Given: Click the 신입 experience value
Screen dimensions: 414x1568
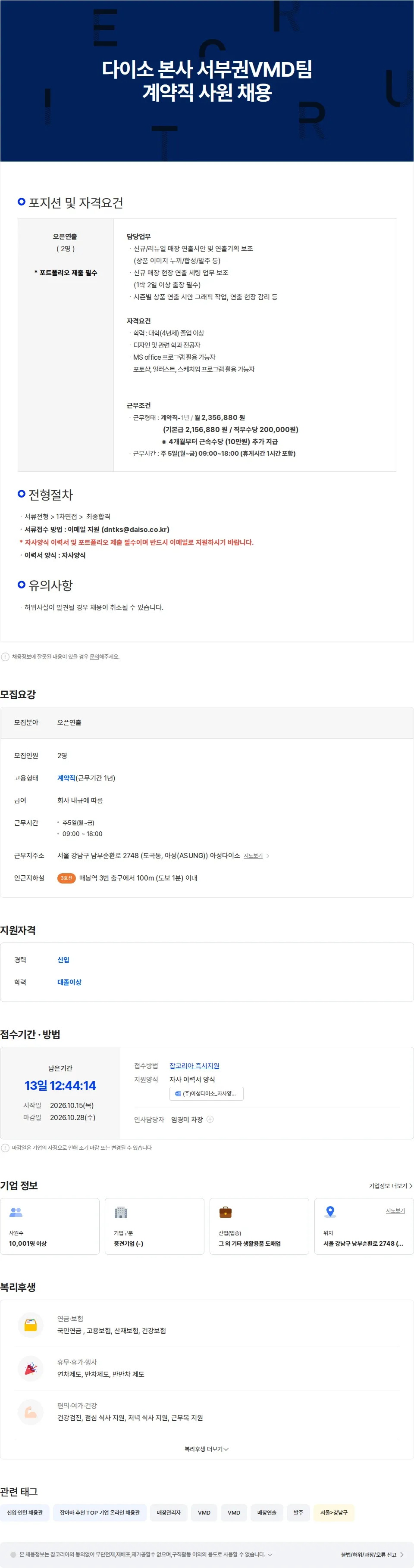Looking at the screenshot, I should pos(63,959).
